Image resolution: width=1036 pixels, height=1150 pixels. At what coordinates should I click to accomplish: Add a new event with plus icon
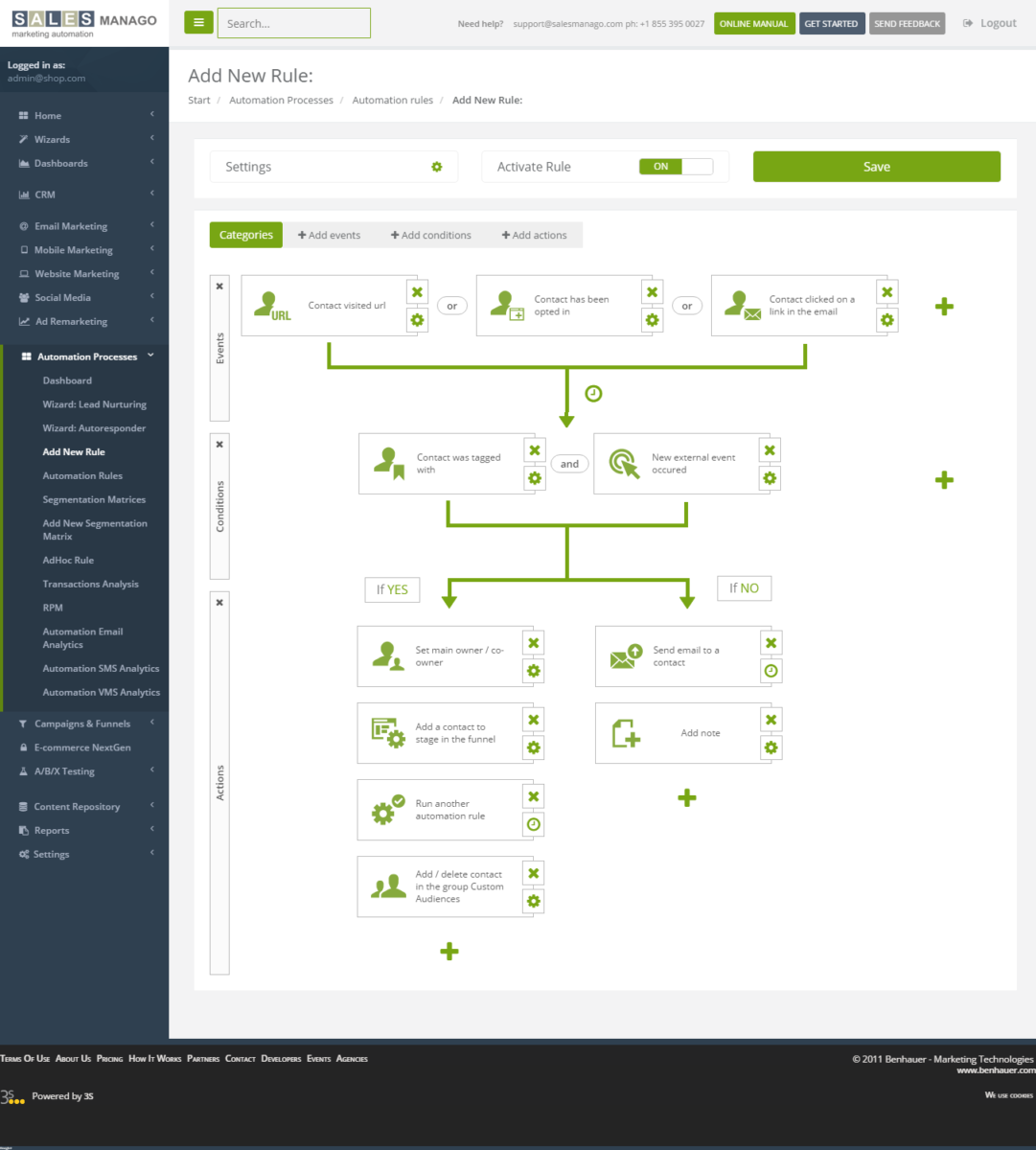pos(944,307)
